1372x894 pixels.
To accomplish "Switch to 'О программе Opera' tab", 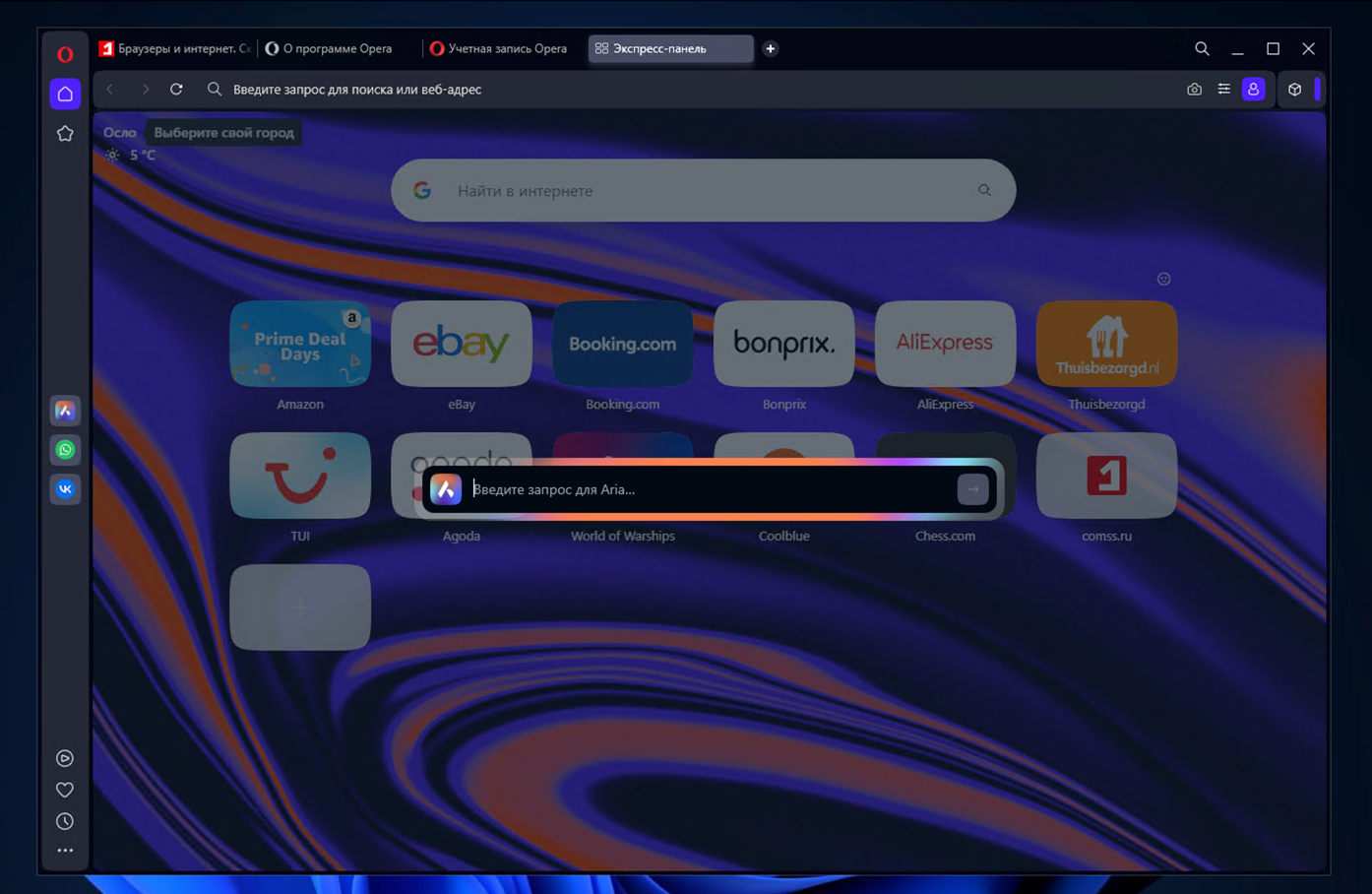I will point(338,48).
